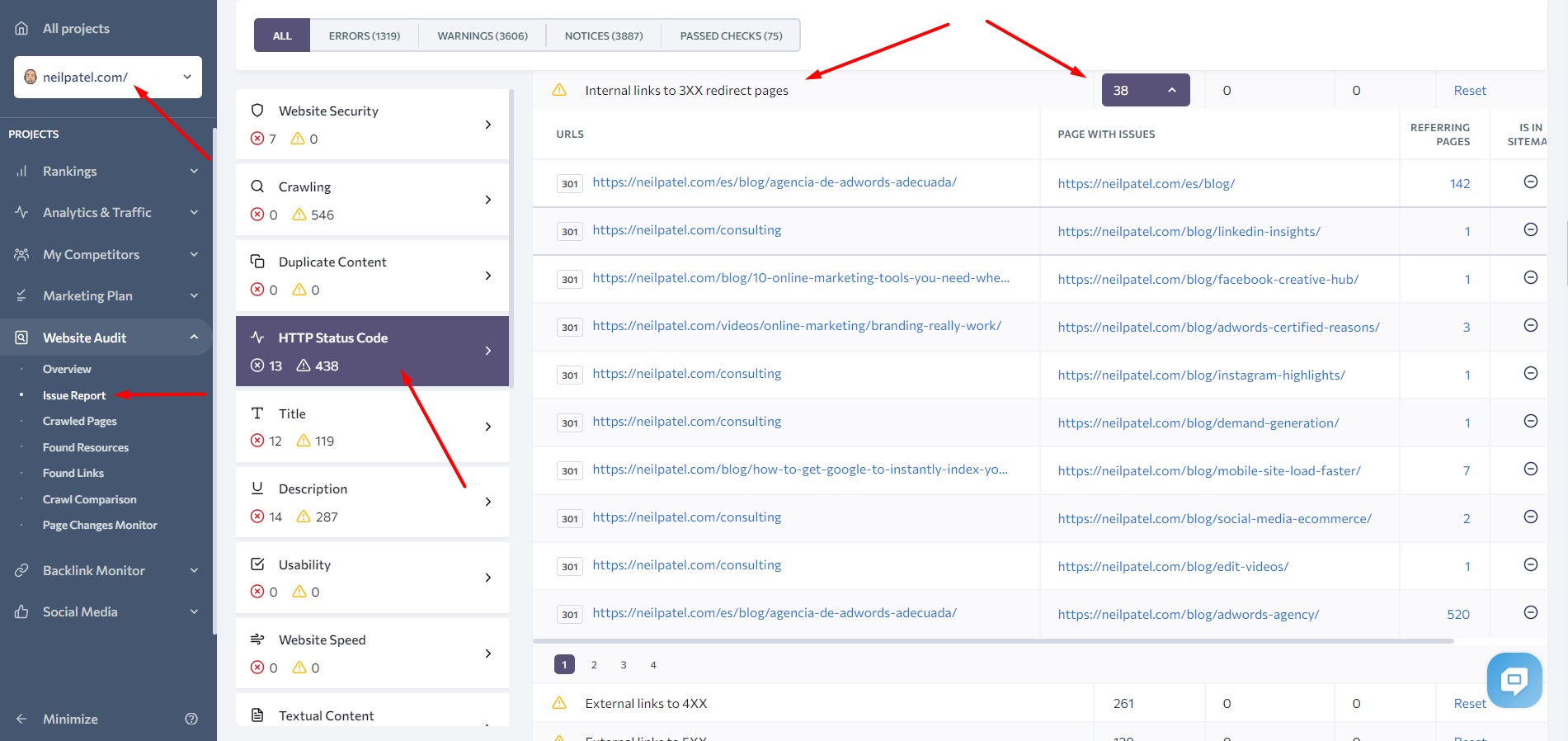The height and width of the screenshot is (741, 1568).
Task: Click sitemap circle icon for adwords-agency row
Action: (1531, 612)
